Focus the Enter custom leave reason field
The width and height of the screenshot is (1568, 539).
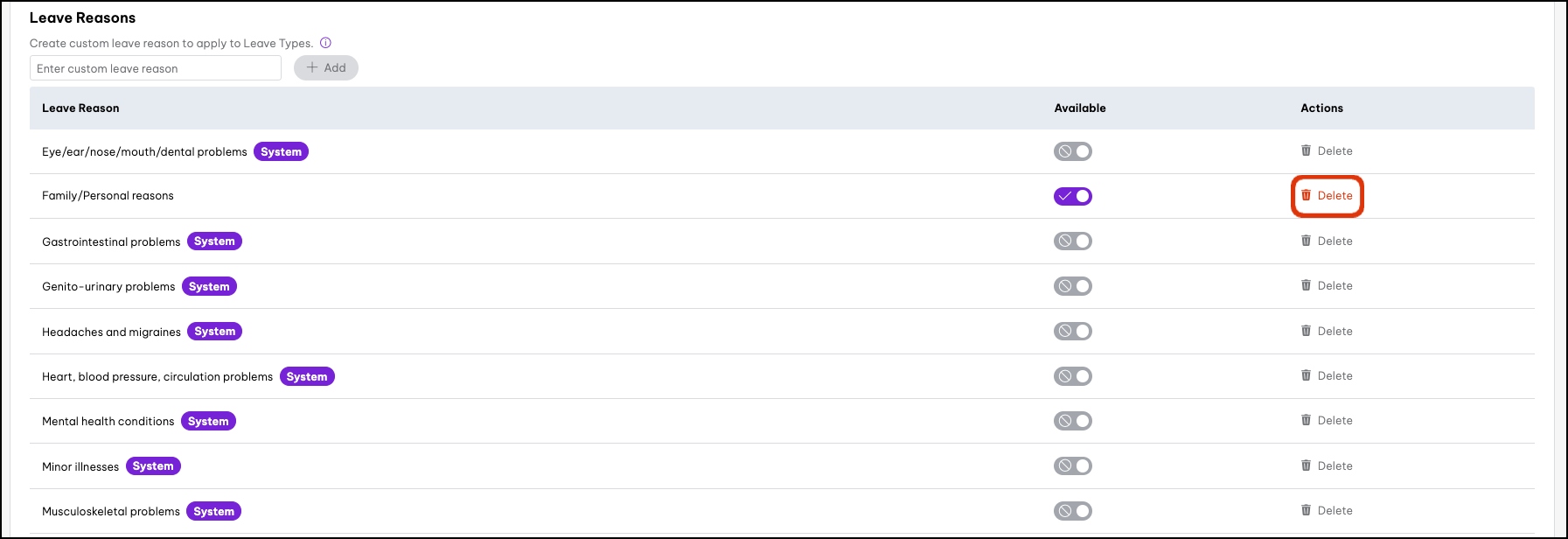(x=156, y=68)
